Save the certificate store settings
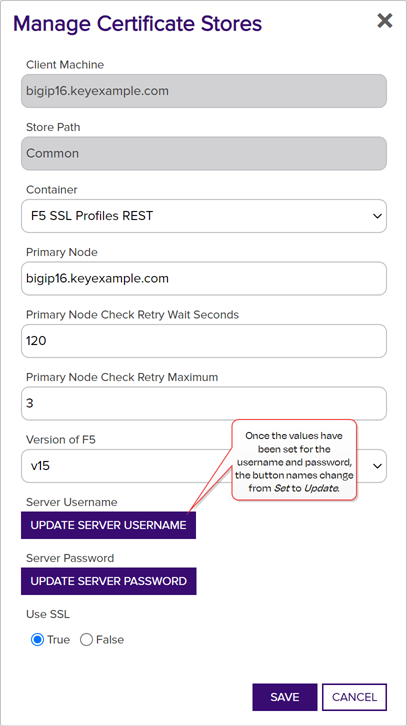This screenshot has height=726, width=407. pos(285,697)
